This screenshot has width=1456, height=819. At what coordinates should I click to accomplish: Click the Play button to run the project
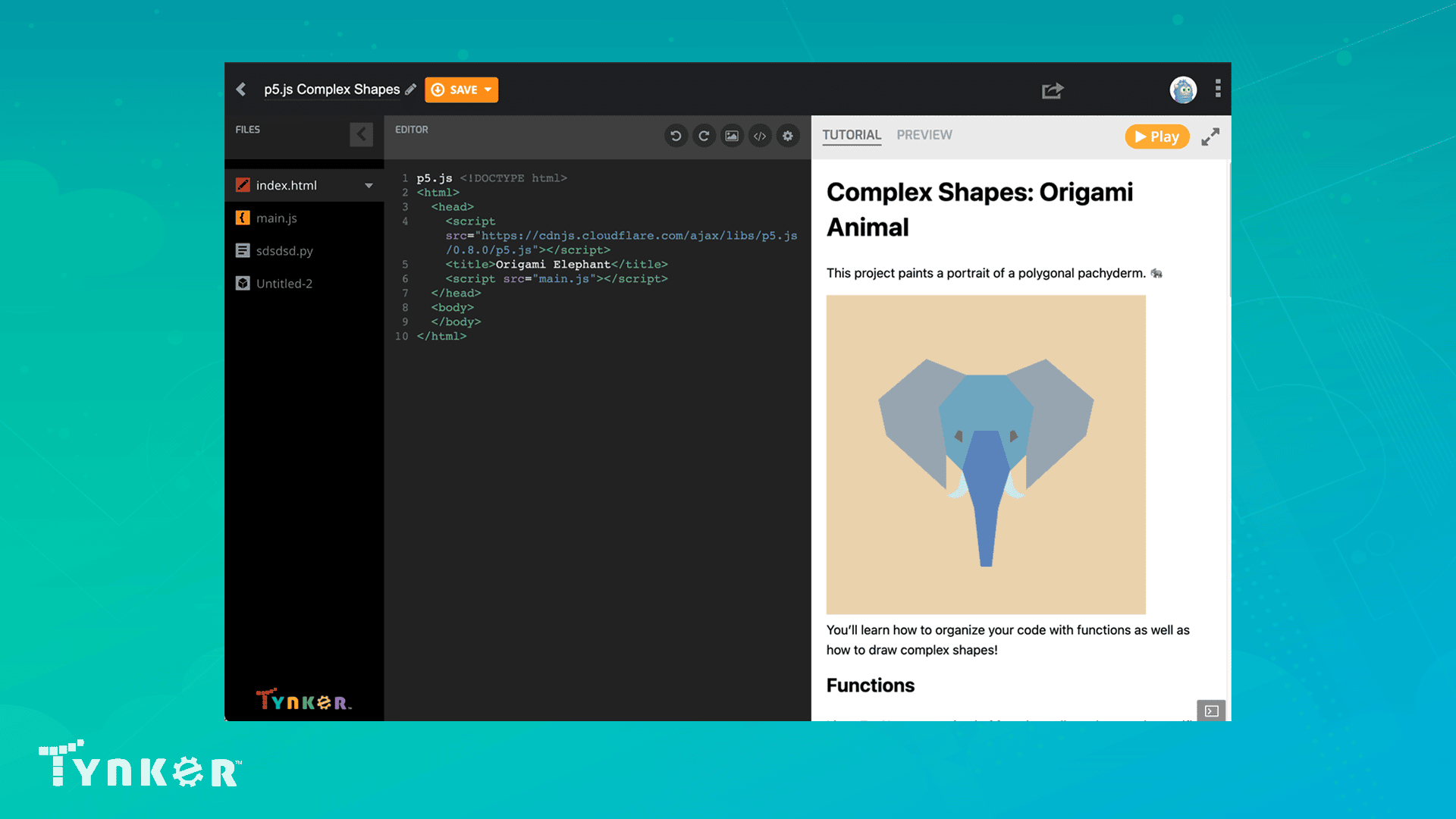click(1156, 136)
